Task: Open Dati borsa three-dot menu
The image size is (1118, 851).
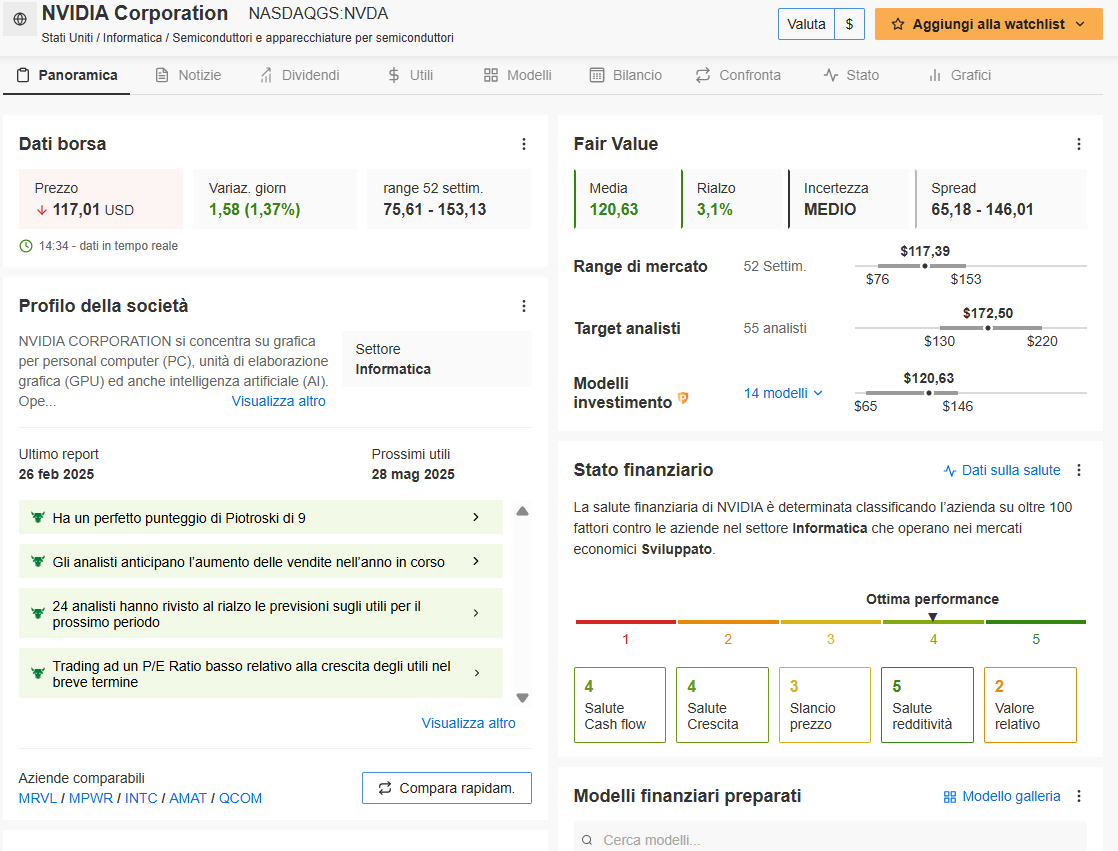Action: pyautogui.click(x=524, y=144)
